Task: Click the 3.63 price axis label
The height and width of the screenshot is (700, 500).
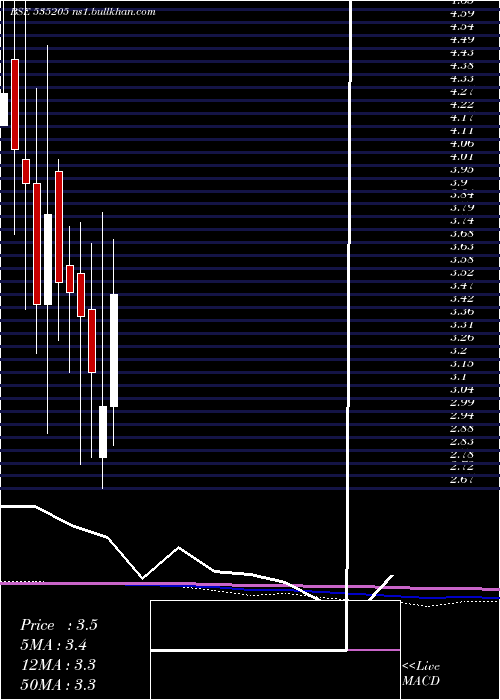Action: (462, 246)
